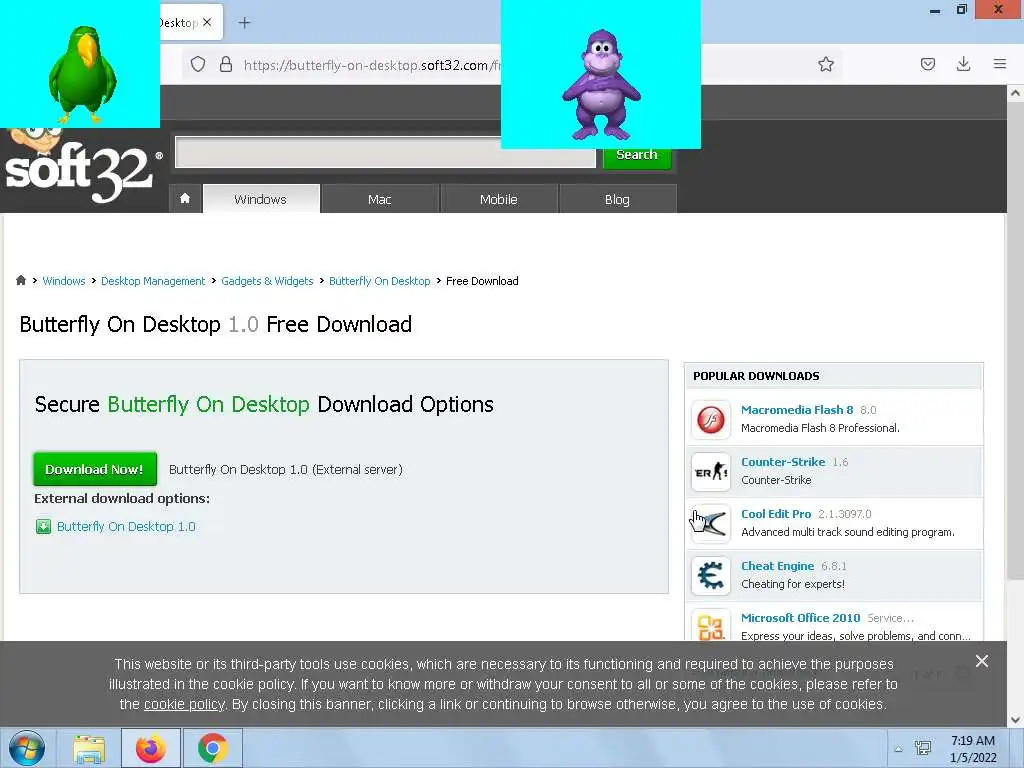
Task: Open the Cool Edit Pro link
Action: [776, 514]
